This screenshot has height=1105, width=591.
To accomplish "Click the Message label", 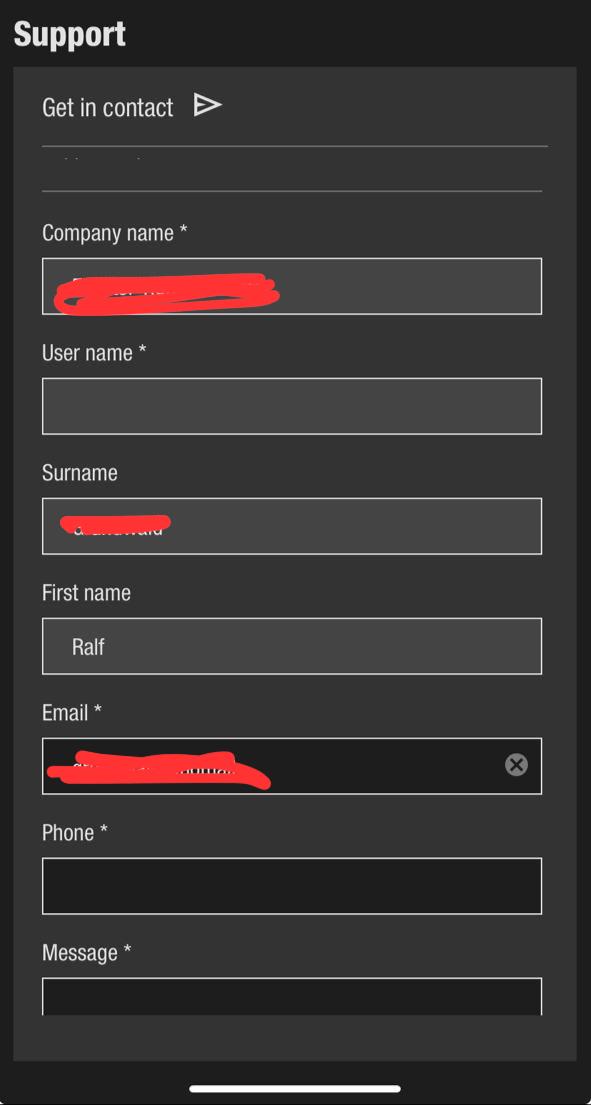I will coord(87,953).
